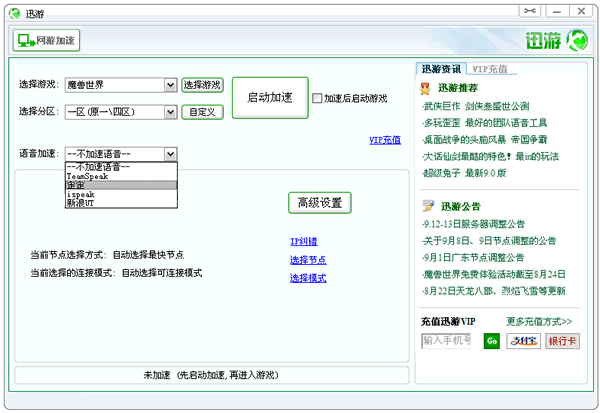This screenshot has height=413, width=600.
Task: Choose the 银行卡 bank card payment icon
Action: pos(562,341)
